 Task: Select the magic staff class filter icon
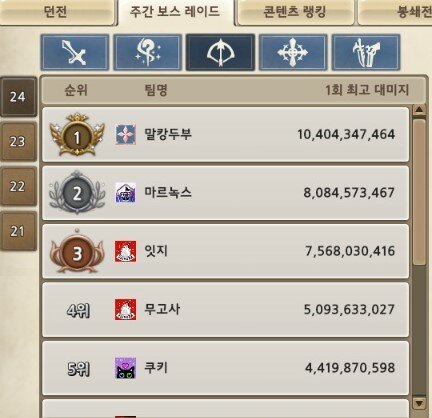coord(148,52)
